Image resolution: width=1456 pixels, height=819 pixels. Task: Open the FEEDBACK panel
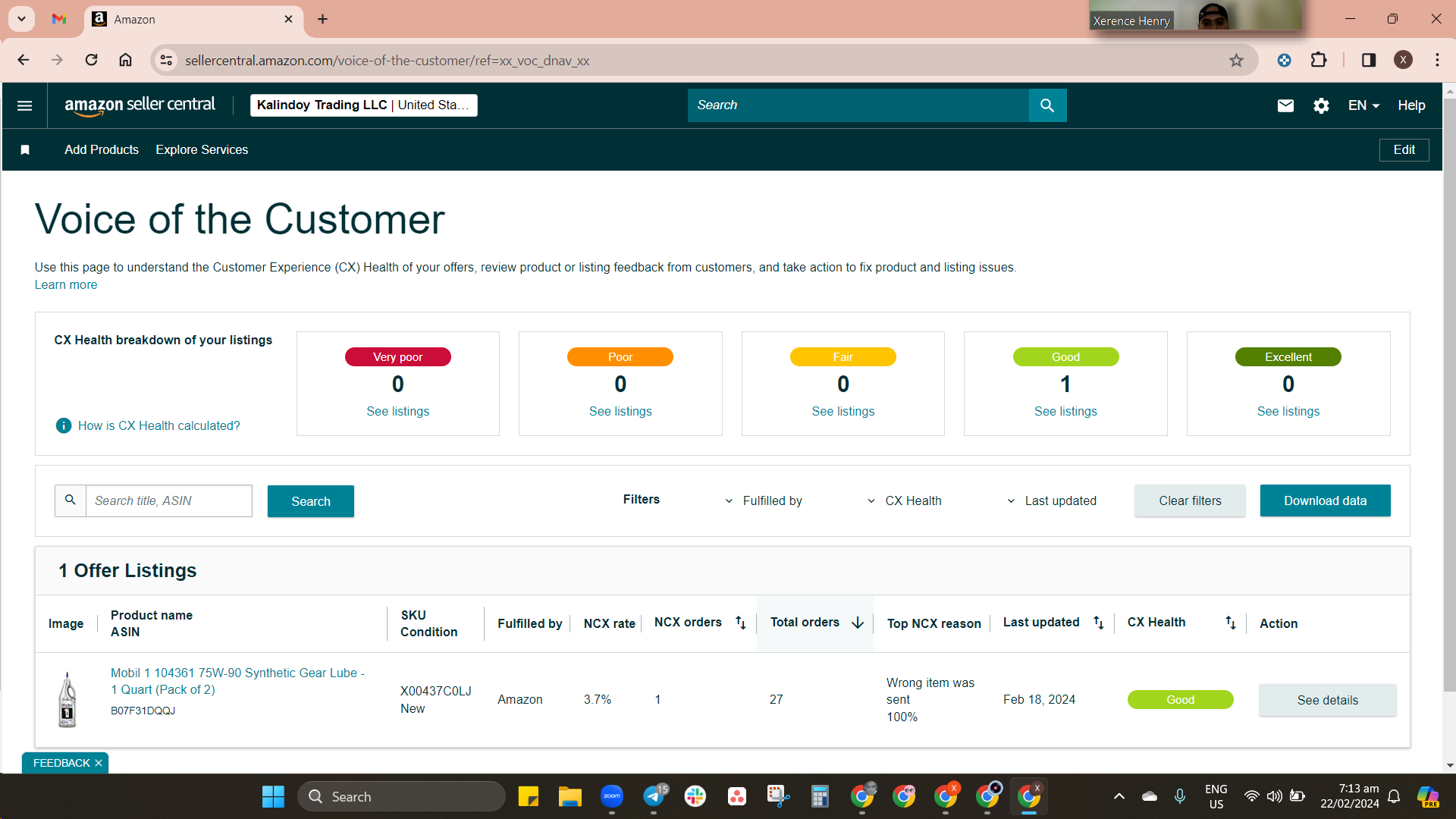click(61, 763)
